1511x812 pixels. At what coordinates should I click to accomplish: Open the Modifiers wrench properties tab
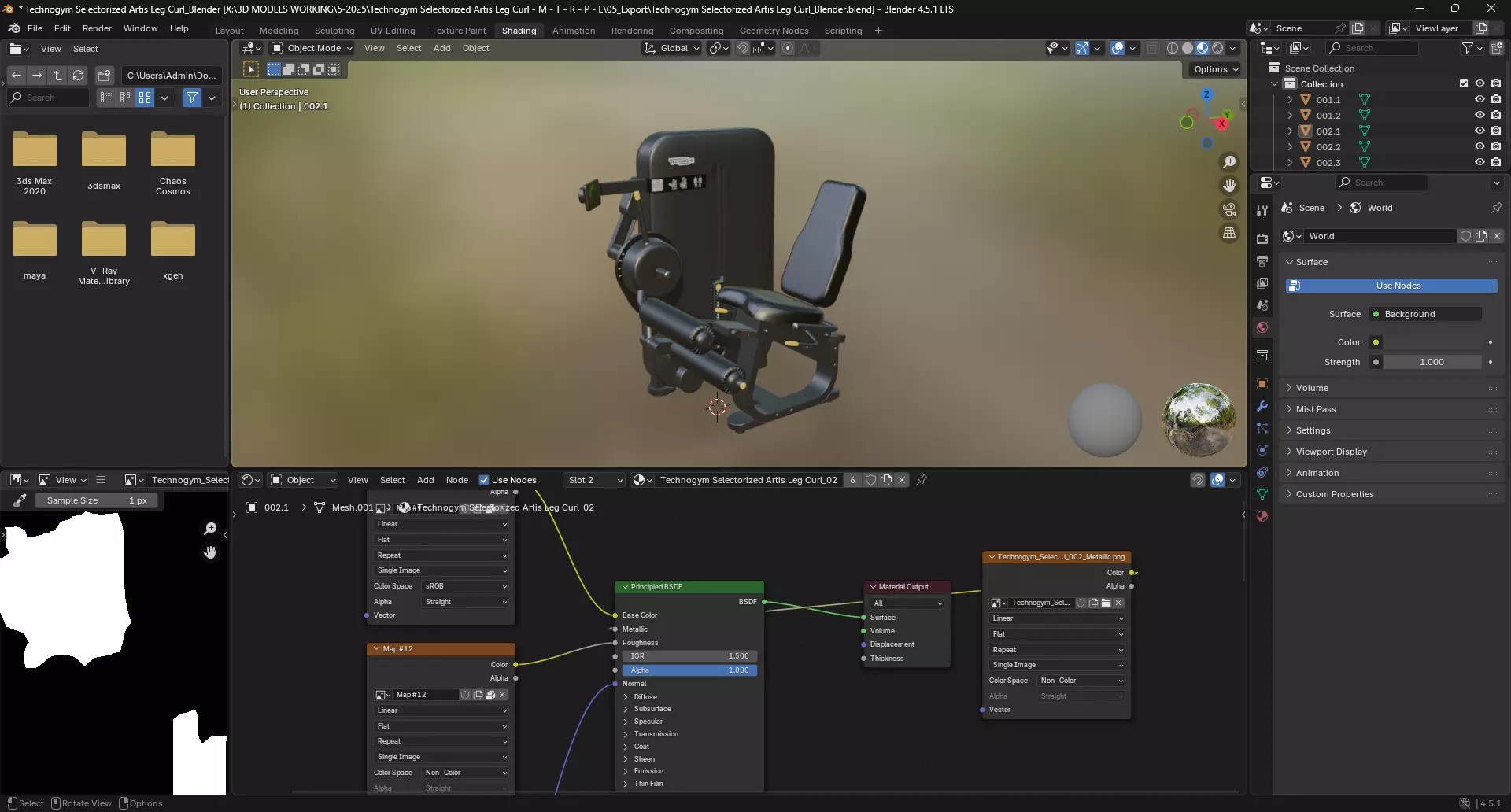coord(1262,406)
